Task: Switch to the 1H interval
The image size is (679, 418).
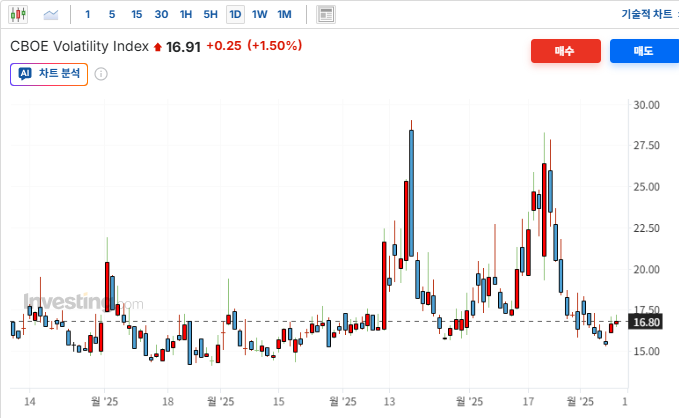Action: 186,14
